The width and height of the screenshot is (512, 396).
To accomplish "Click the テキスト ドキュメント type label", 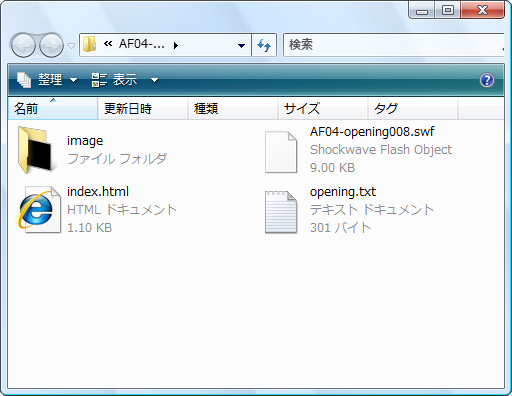I will (x=372, y=210).
